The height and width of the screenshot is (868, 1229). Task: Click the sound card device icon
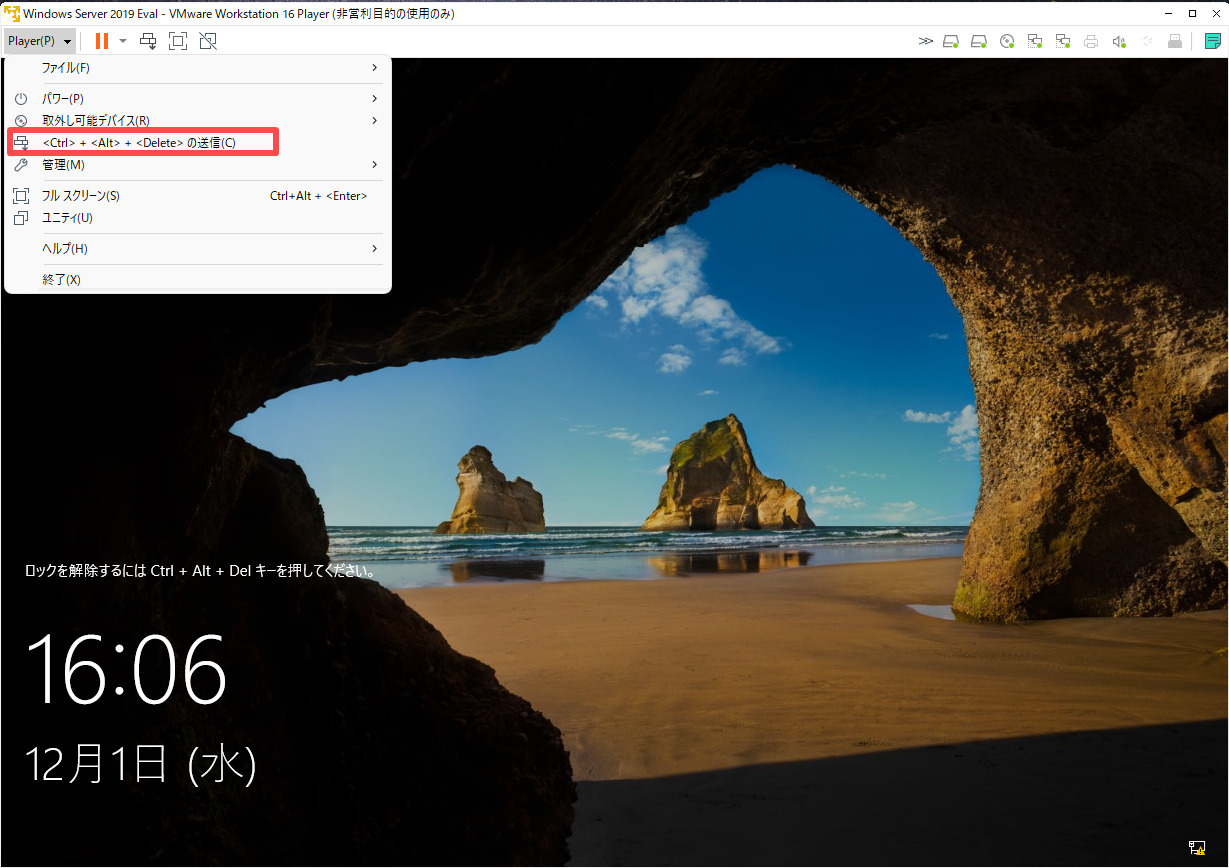tap(1118, 41)
